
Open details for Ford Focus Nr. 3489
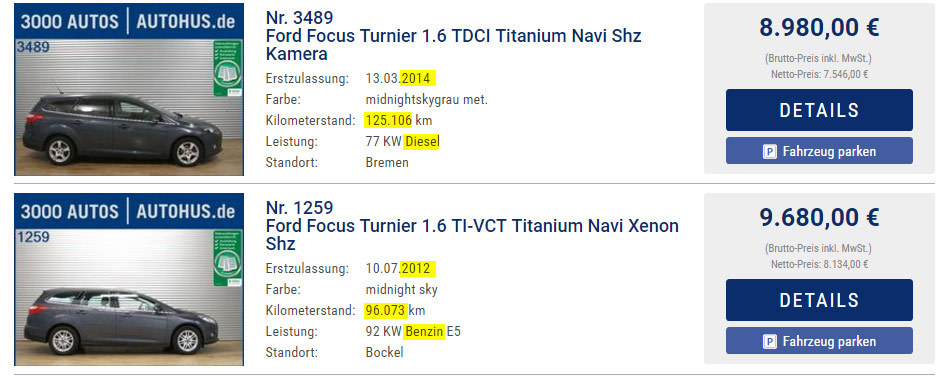pos(819,110)
